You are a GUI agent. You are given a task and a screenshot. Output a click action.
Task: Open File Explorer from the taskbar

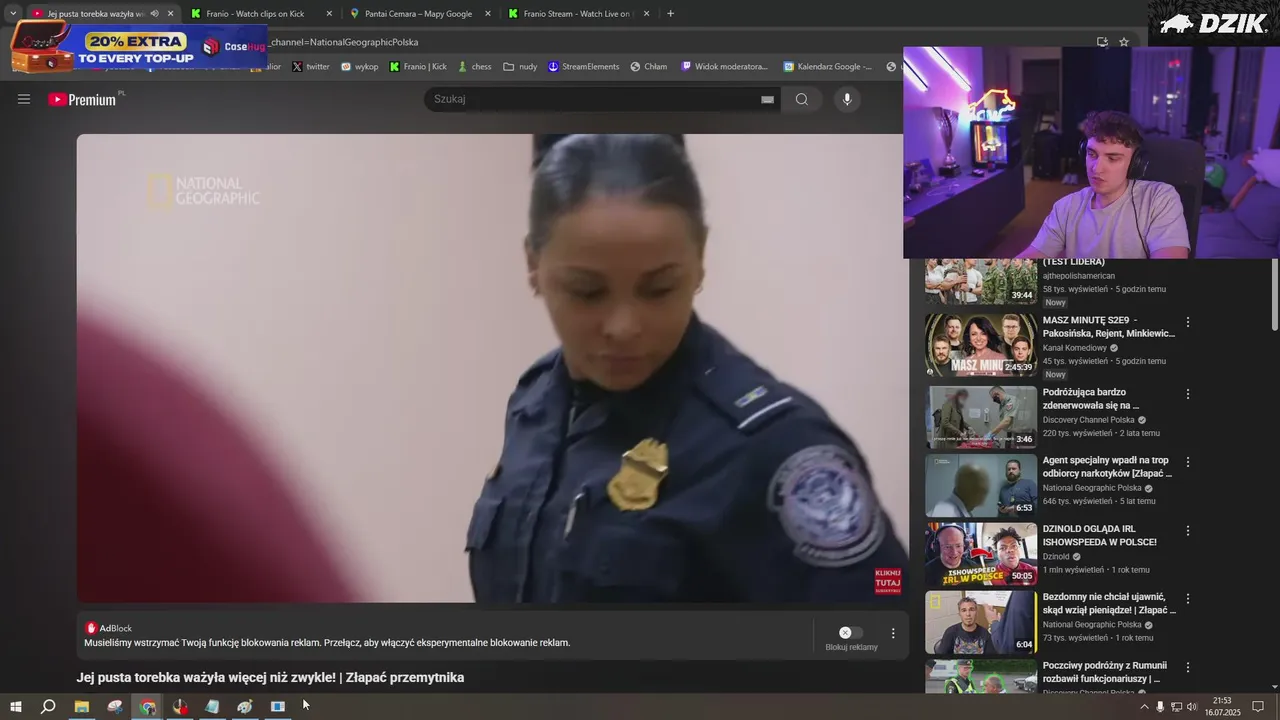click(82, 706)
